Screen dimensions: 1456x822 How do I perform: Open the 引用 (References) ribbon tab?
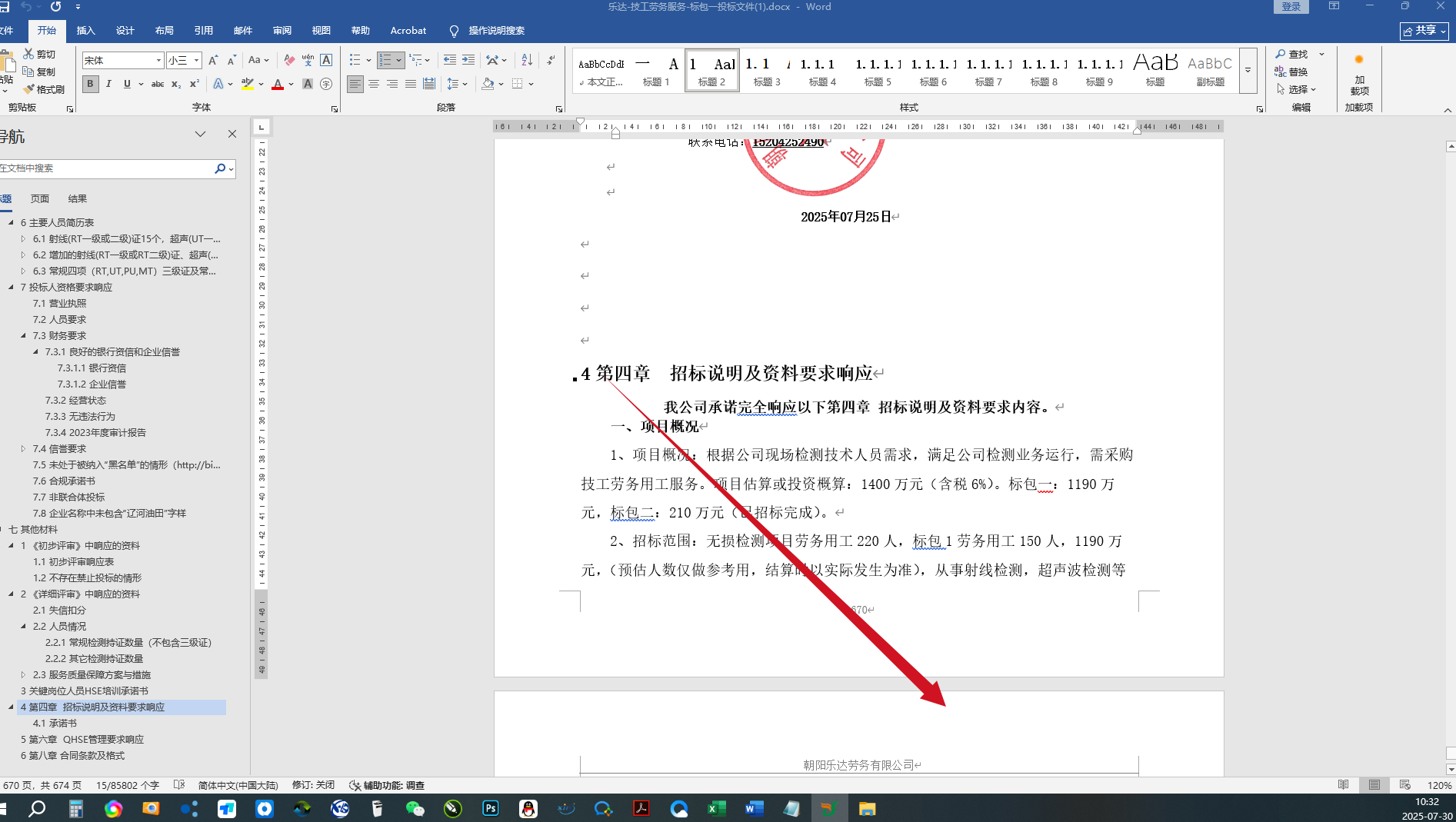tap(204, 31)
